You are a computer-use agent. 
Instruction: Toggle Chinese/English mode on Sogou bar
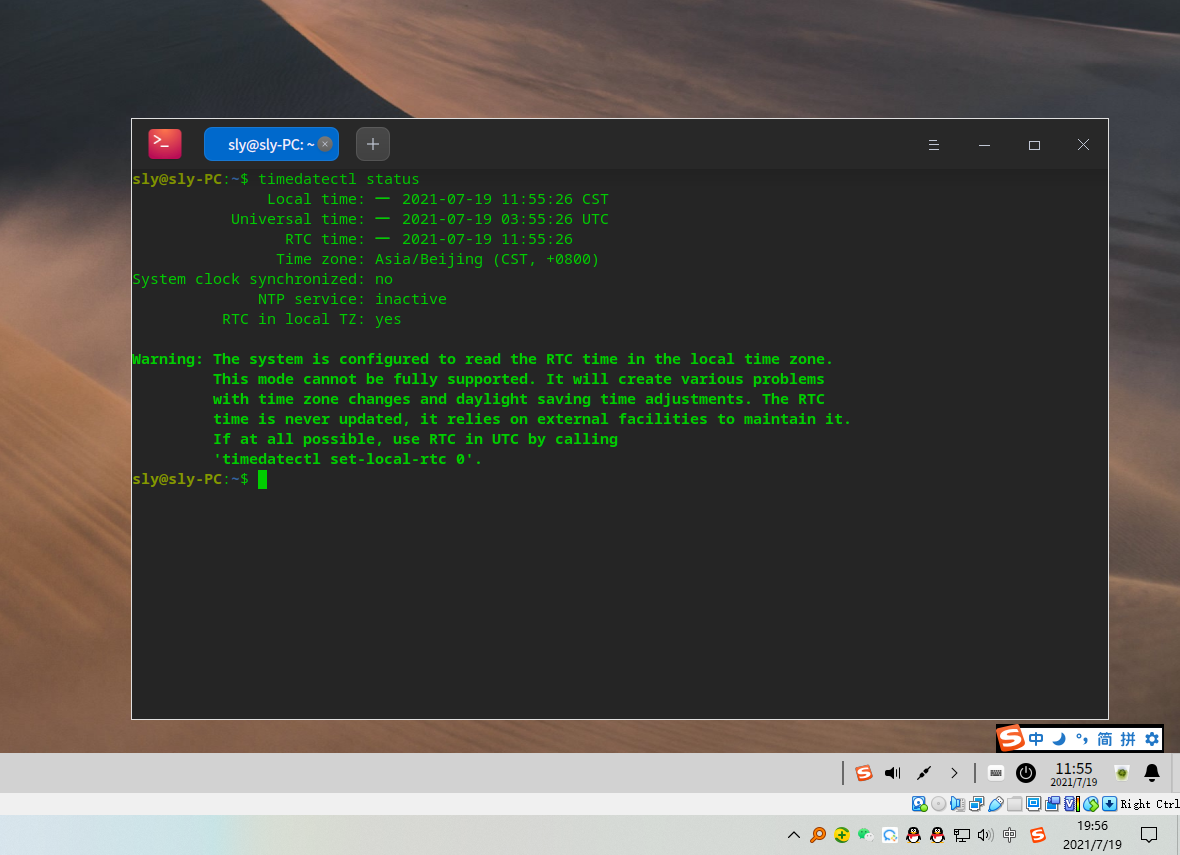click(1036, 739)
